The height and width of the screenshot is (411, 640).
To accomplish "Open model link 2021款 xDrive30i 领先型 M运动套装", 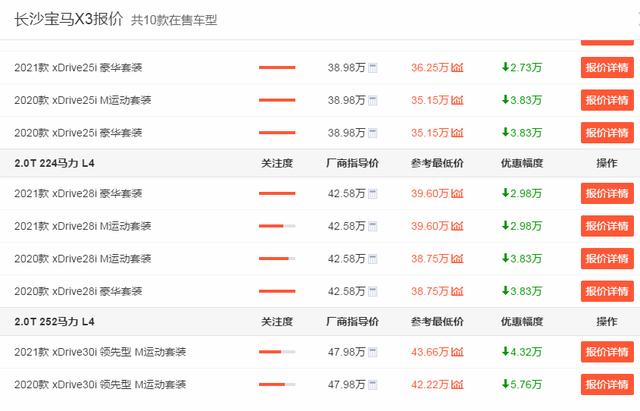I will [x=100, y=352].
